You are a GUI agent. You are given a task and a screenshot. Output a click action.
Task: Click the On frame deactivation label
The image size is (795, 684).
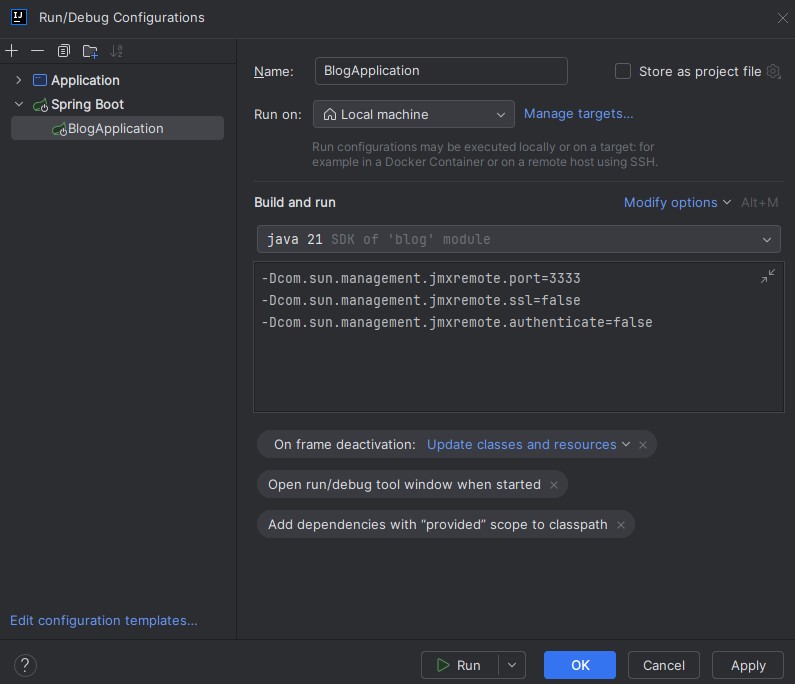click(345, 444)
